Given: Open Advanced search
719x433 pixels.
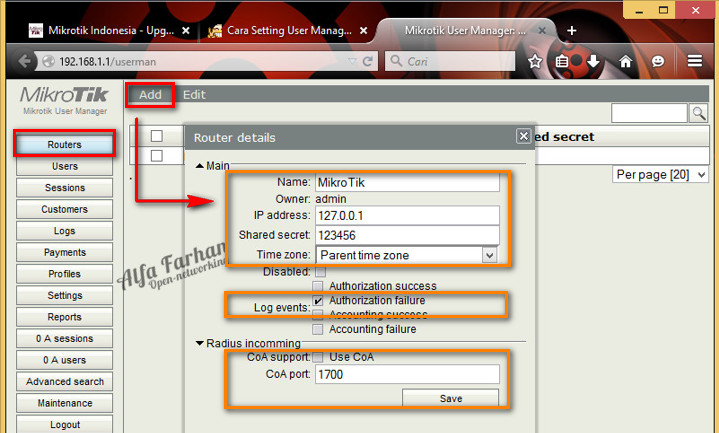Looking at the screenshot, I should point(64,382).
